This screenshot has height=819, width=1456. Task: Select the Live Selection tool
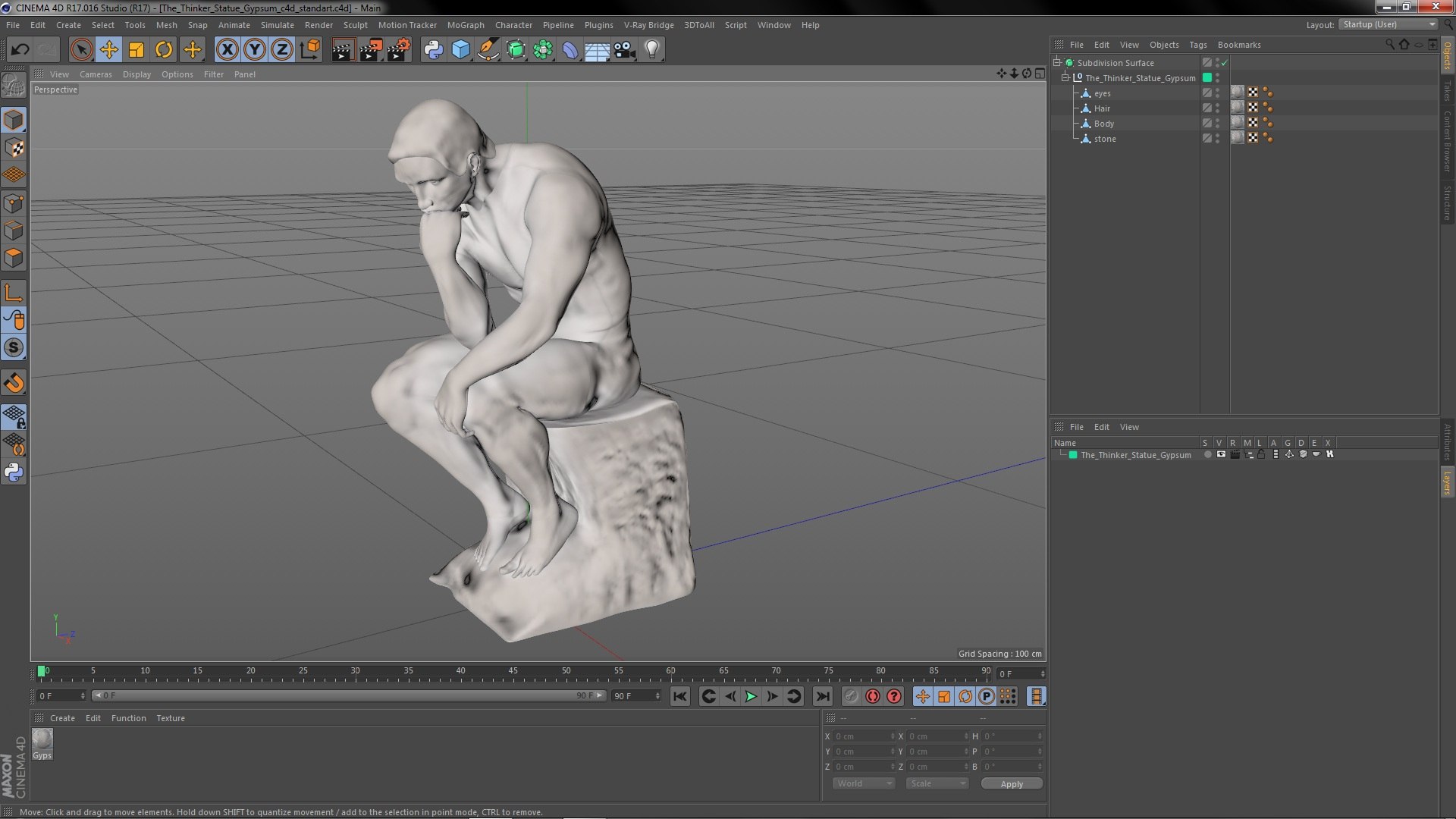tap(81, 50)
